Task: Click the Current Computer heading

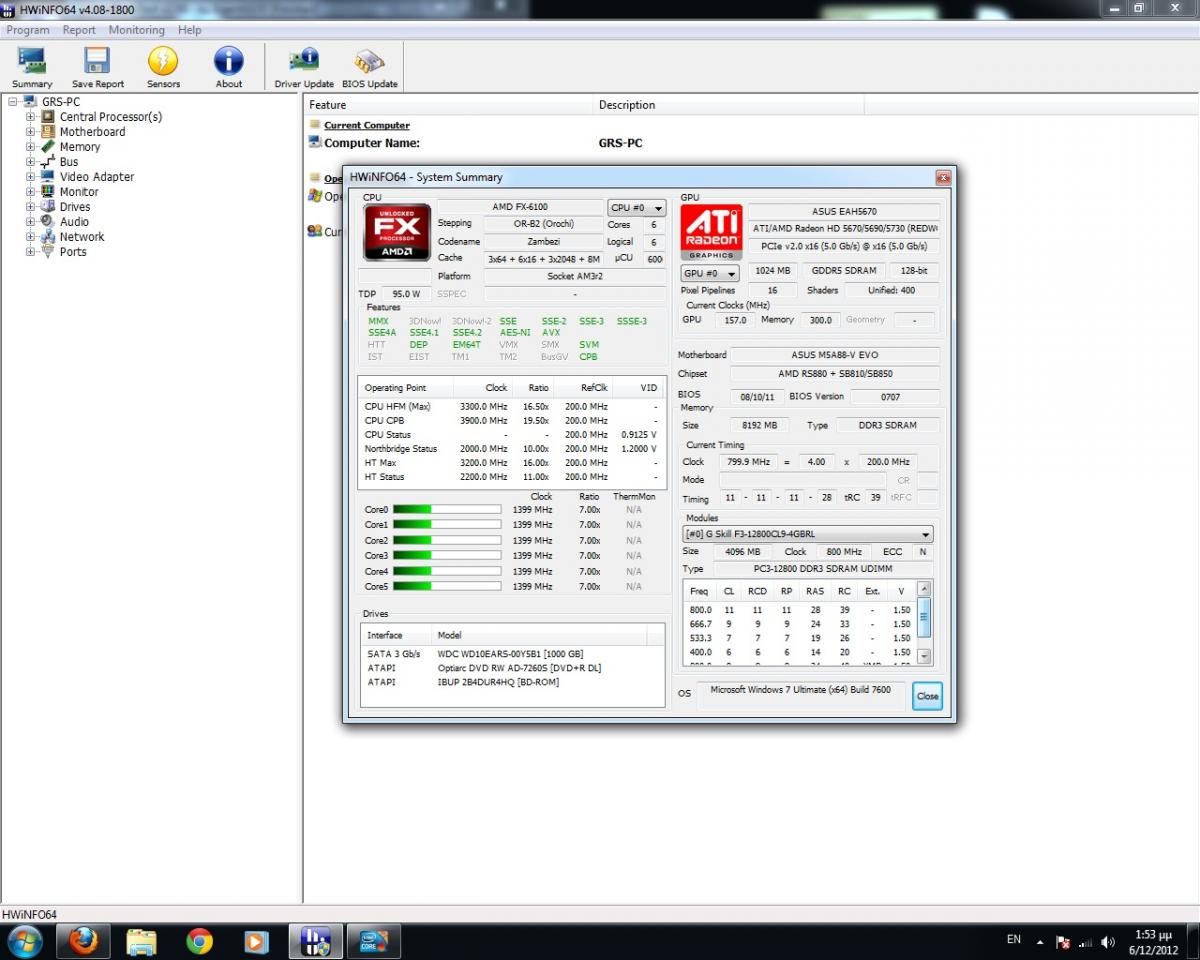Action: click(367, 125)
